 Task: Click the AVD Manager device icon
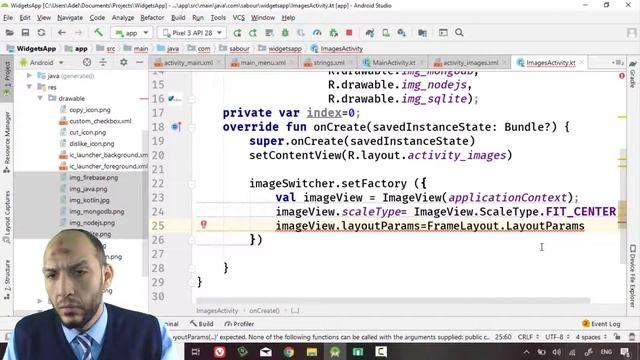(386, 33)
